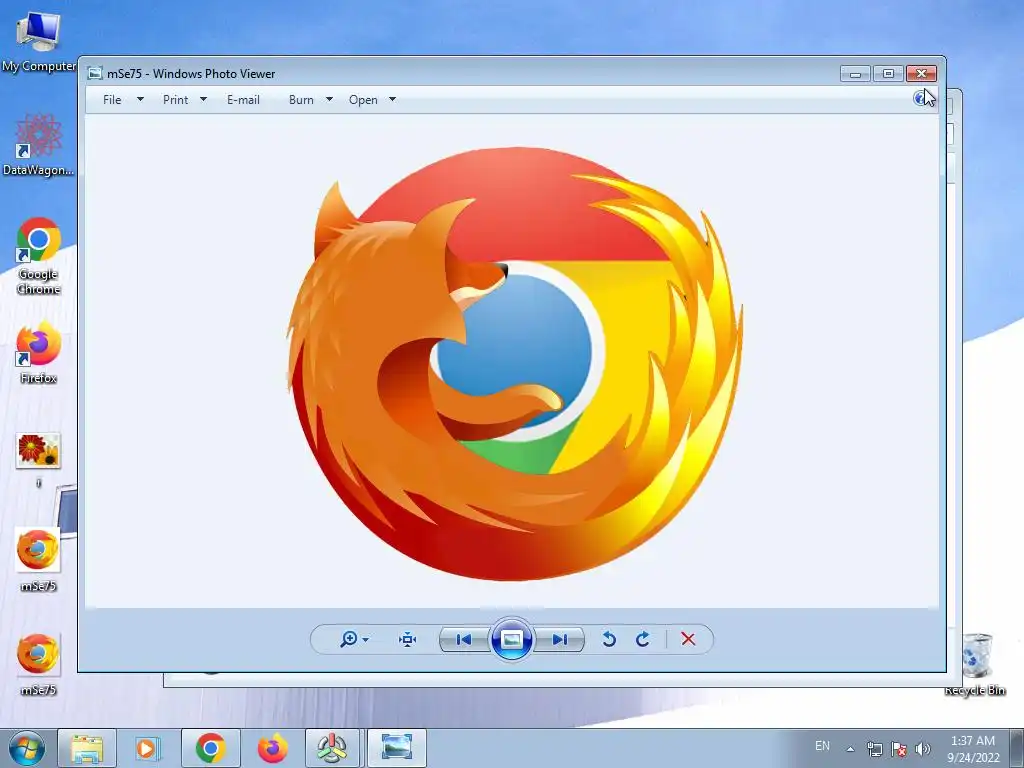Screen dimensions: 1024x768
Task: Select the My Computer desktop icon
Action: pyautogui.click(x=39, y=40)
